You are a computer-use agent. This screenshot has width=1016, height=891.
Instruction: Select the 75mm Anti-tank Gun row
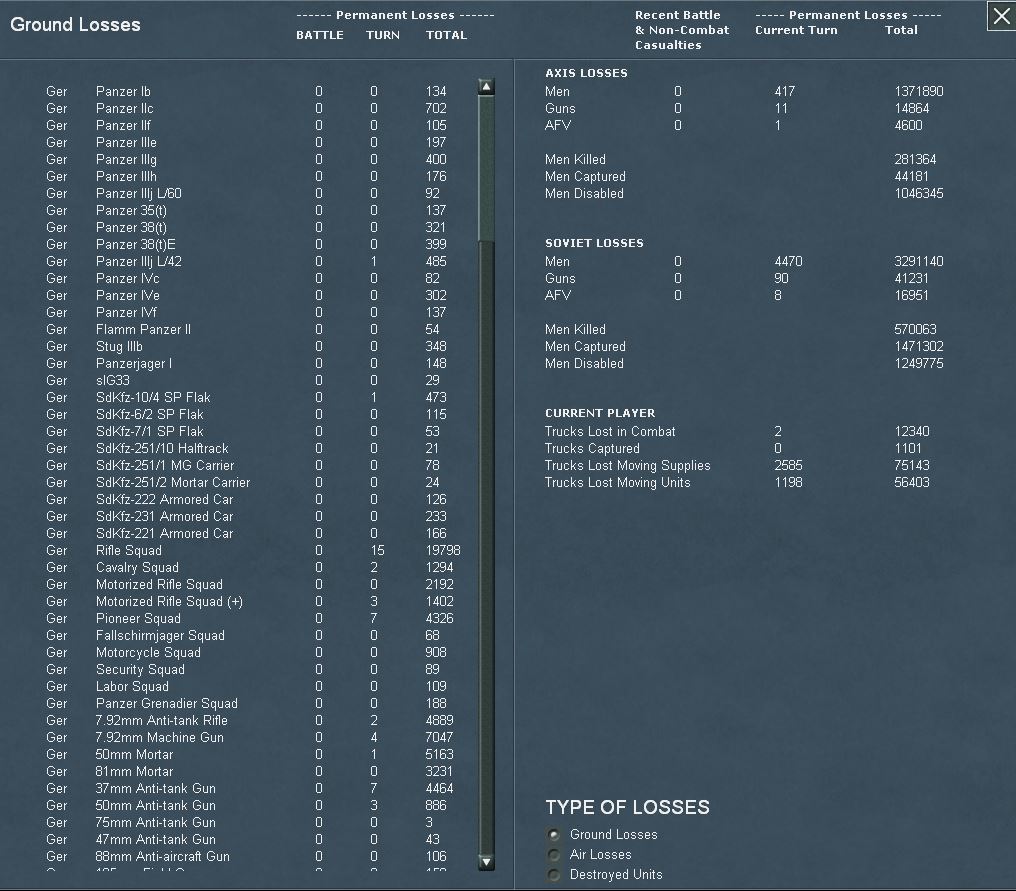253,822
